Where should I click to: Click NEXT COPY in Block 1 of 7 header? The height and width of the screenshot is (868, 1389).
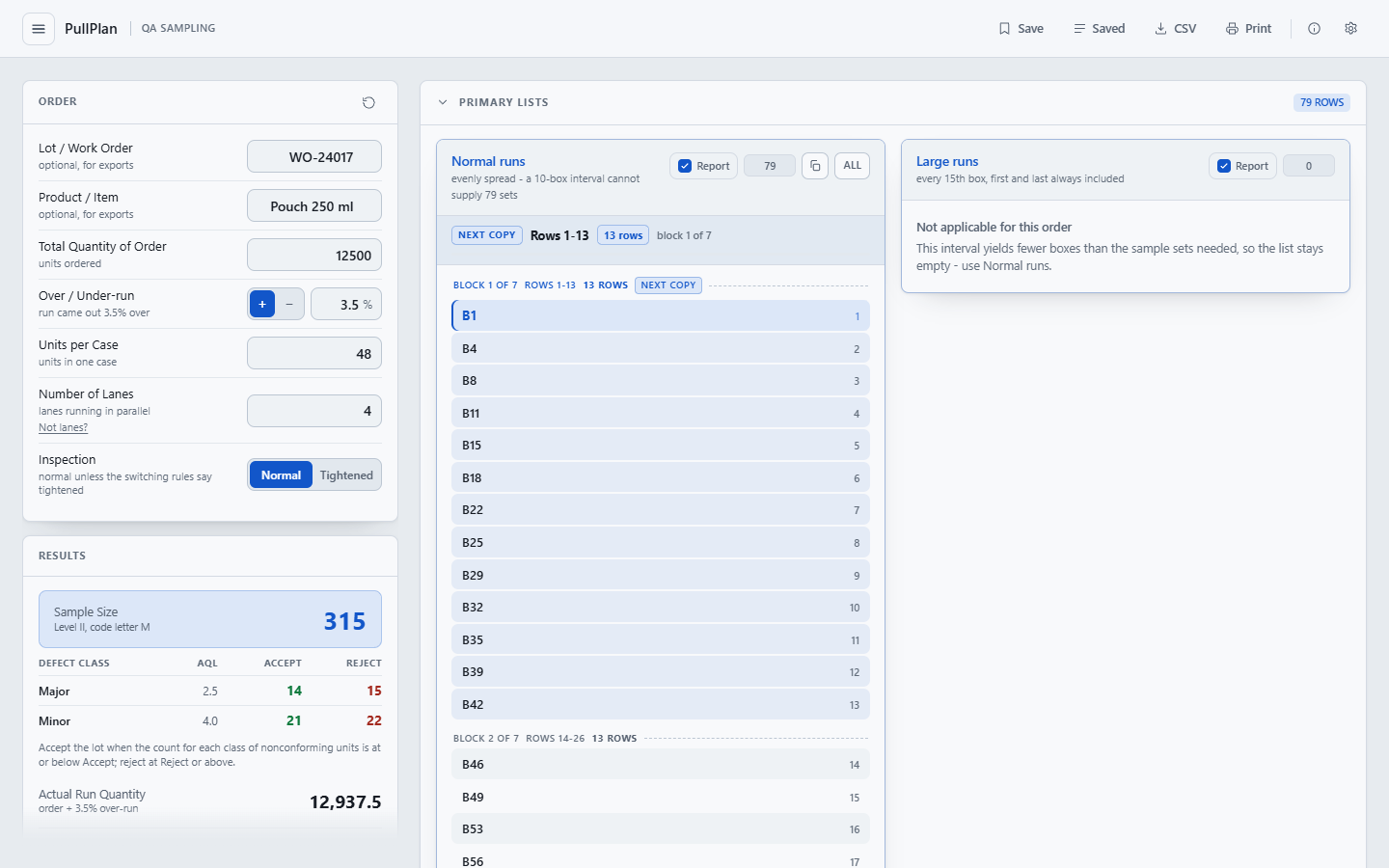click(668, 285)
